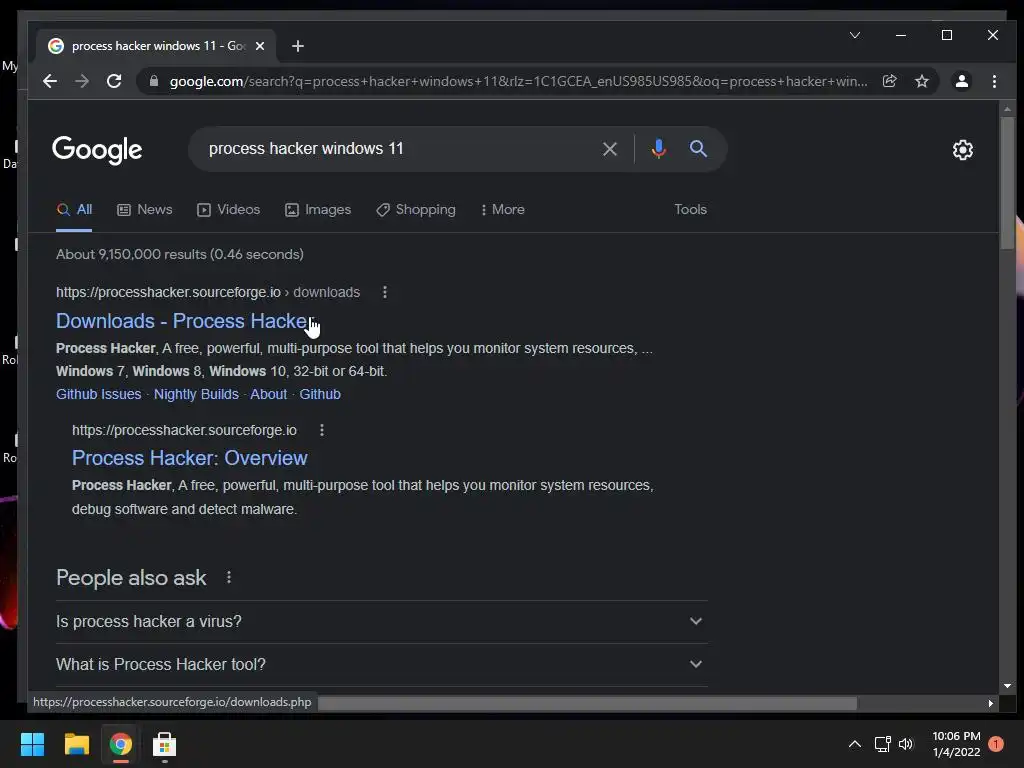
Task: Click the results count text
Action: click(x=180, y=254)
